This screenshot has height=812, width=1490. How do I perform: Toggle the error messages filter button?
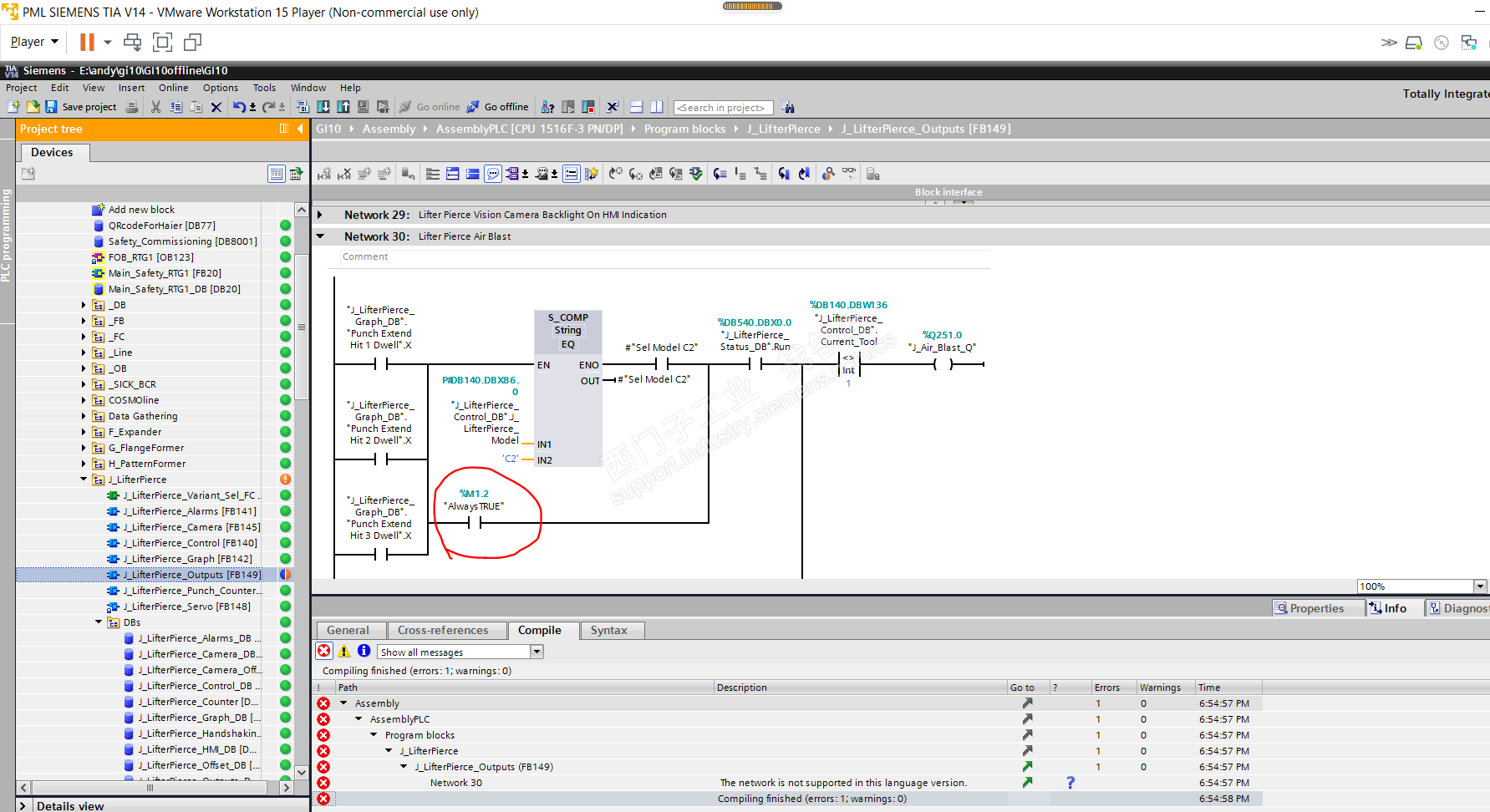click(x=324, y=652)
